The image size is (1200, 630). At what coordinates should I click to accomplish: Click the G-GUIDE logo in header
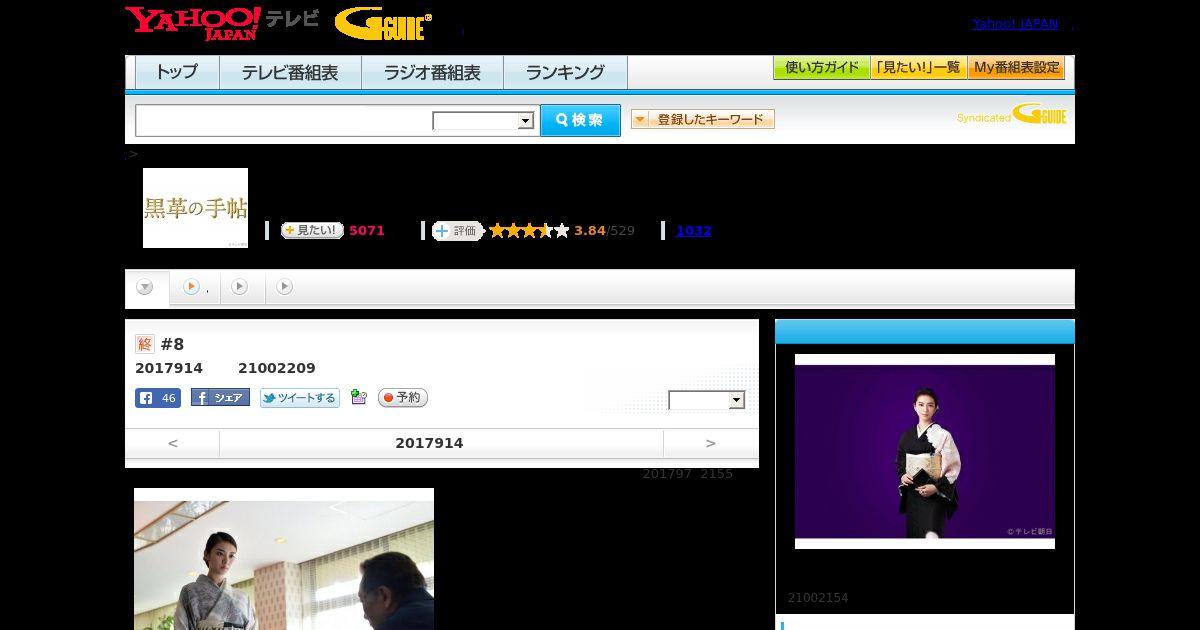coord(383,24)
